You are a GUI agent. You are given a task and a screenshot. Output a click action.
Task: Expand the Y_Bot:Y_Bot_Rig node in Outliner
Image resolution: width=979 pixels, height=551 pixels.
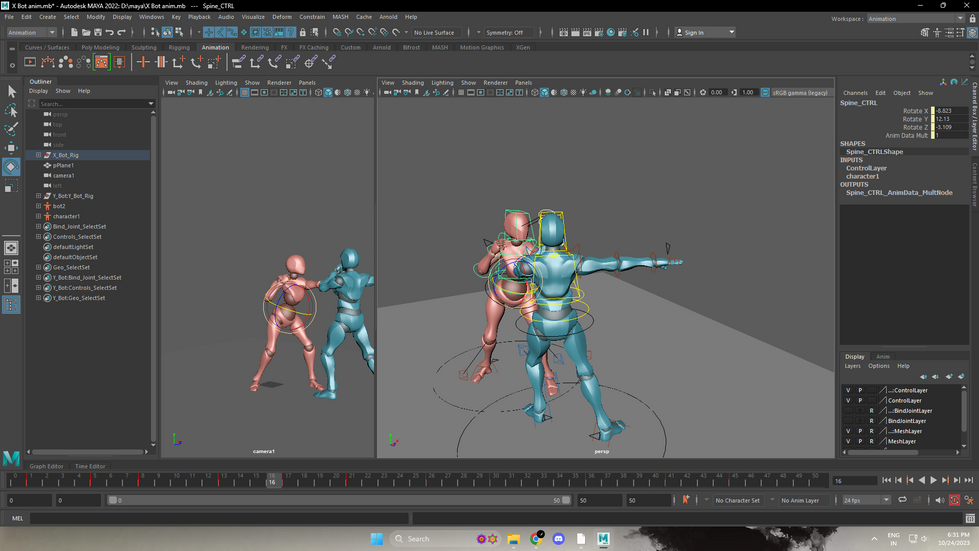pos(38,196)
